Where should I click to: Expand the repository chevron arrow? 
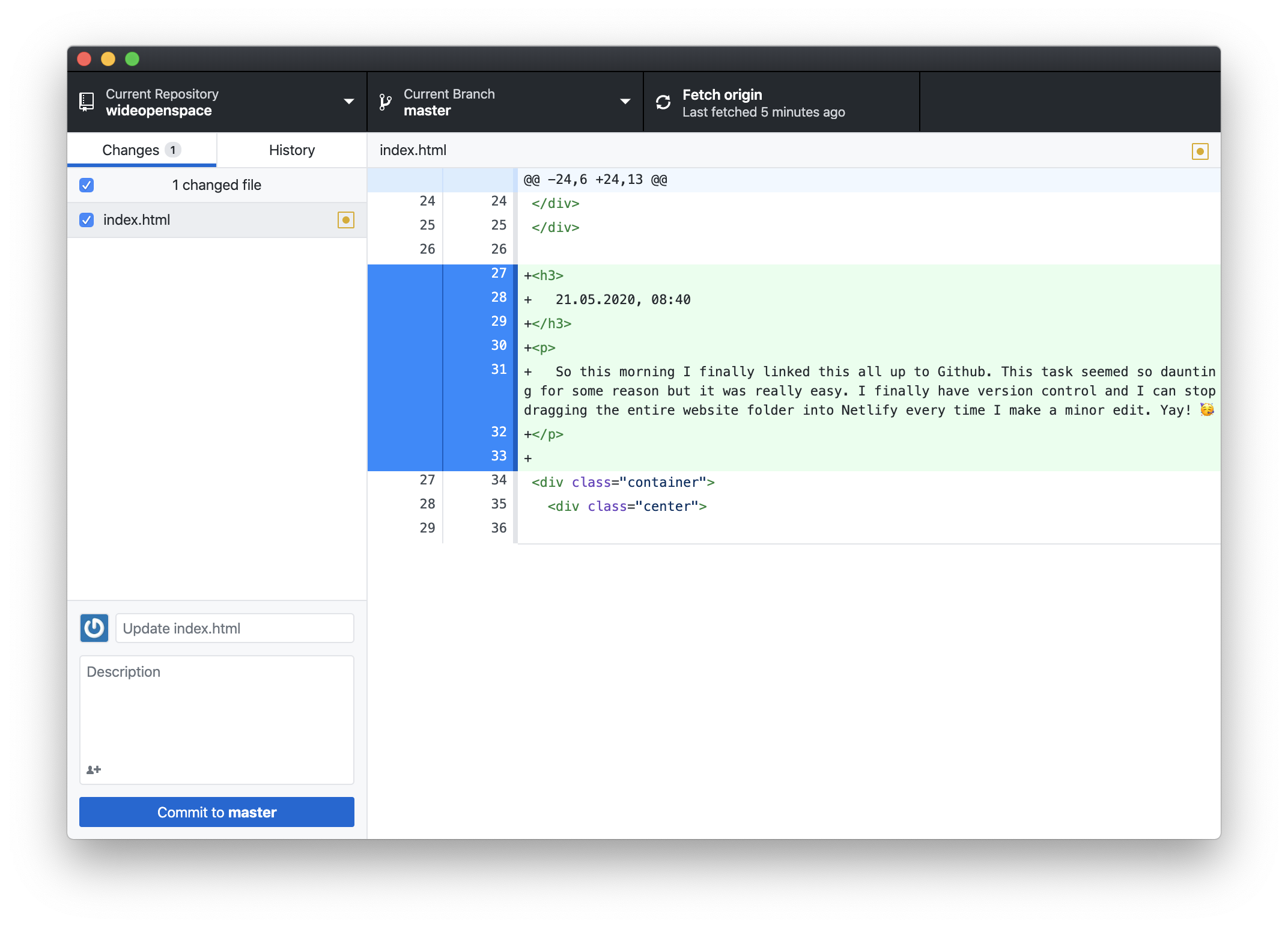click(x=349, y=102)
